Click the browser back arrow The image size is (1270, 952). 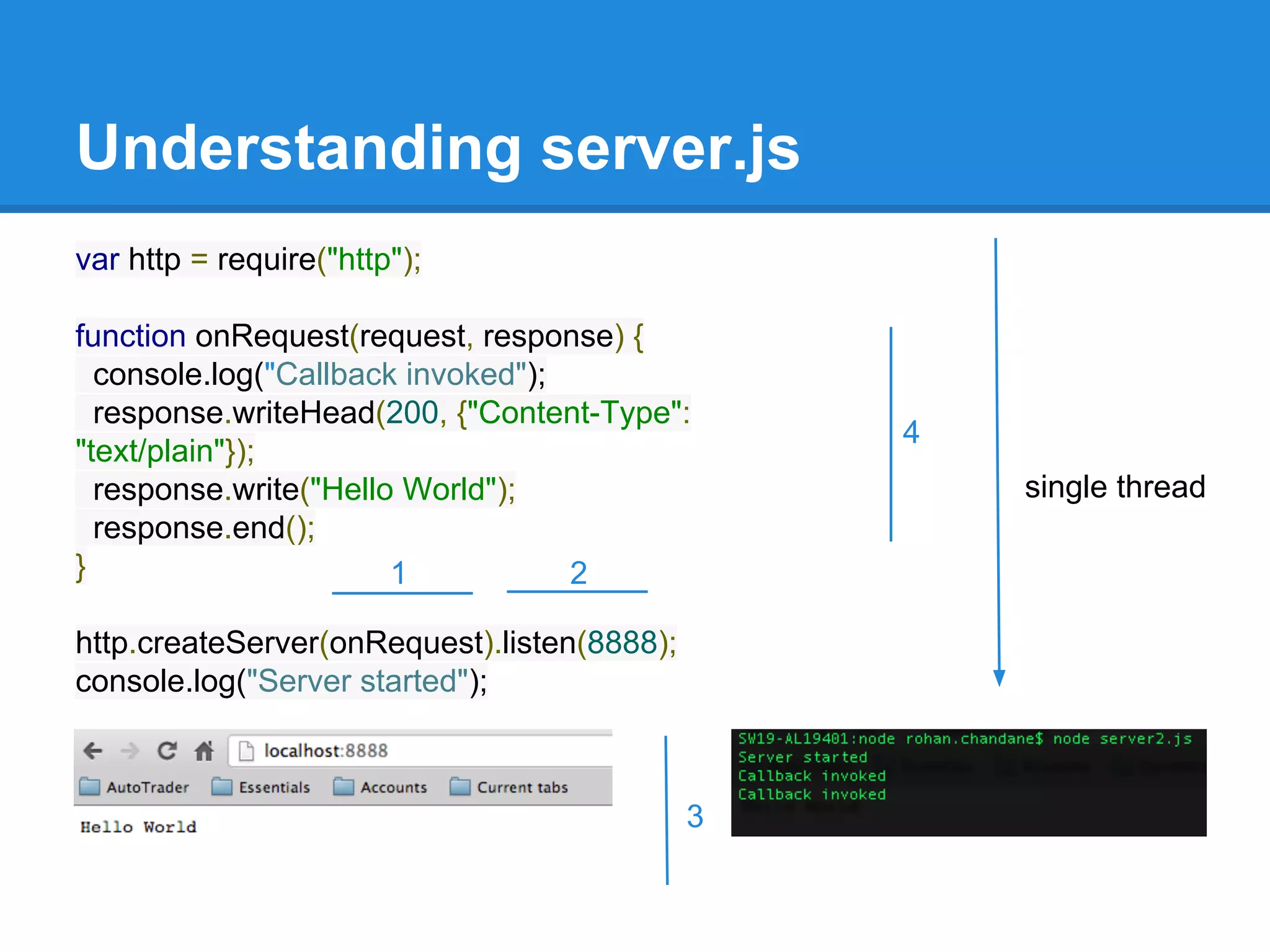(x=93, y=751)
